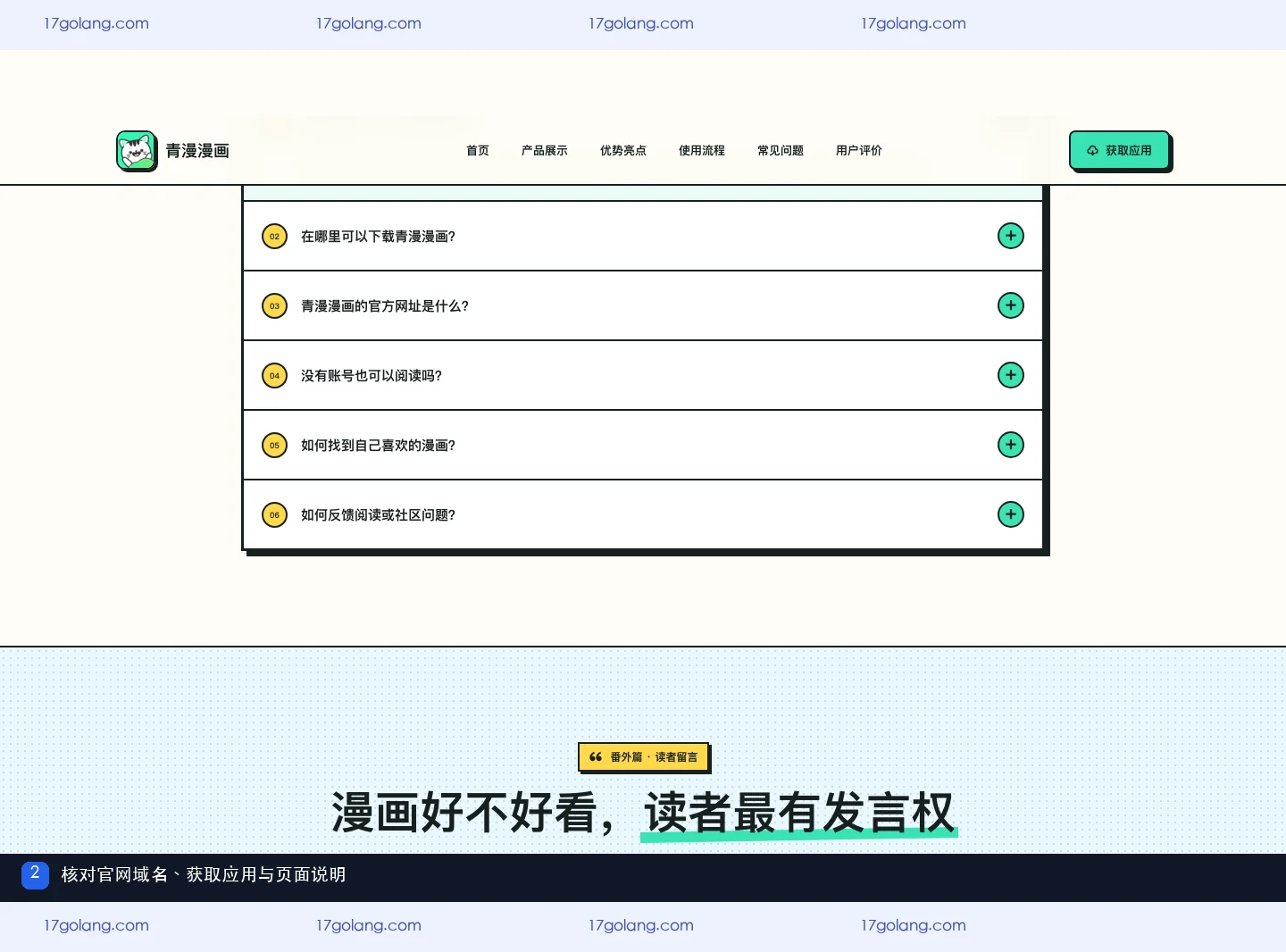Click the 获取应用 download button

click(x=1119, y=150)
